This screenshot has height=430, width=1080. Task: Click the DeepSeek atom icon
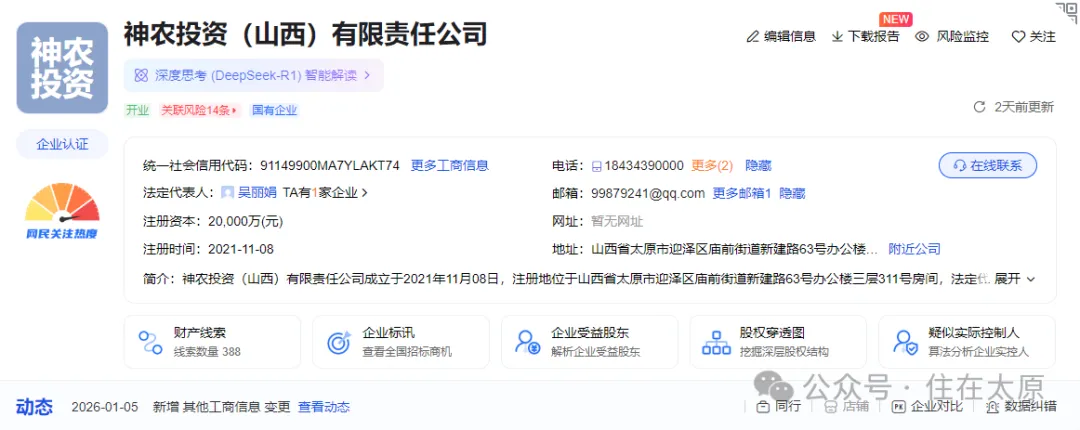click(141, 75)
